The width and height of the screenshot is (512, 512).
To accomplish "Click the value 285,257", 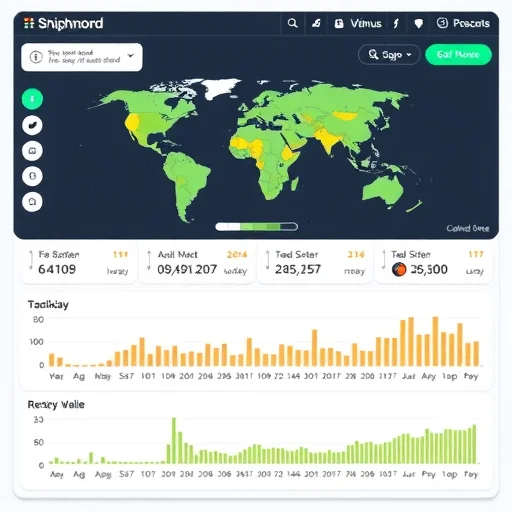I will tap(298, 269).
